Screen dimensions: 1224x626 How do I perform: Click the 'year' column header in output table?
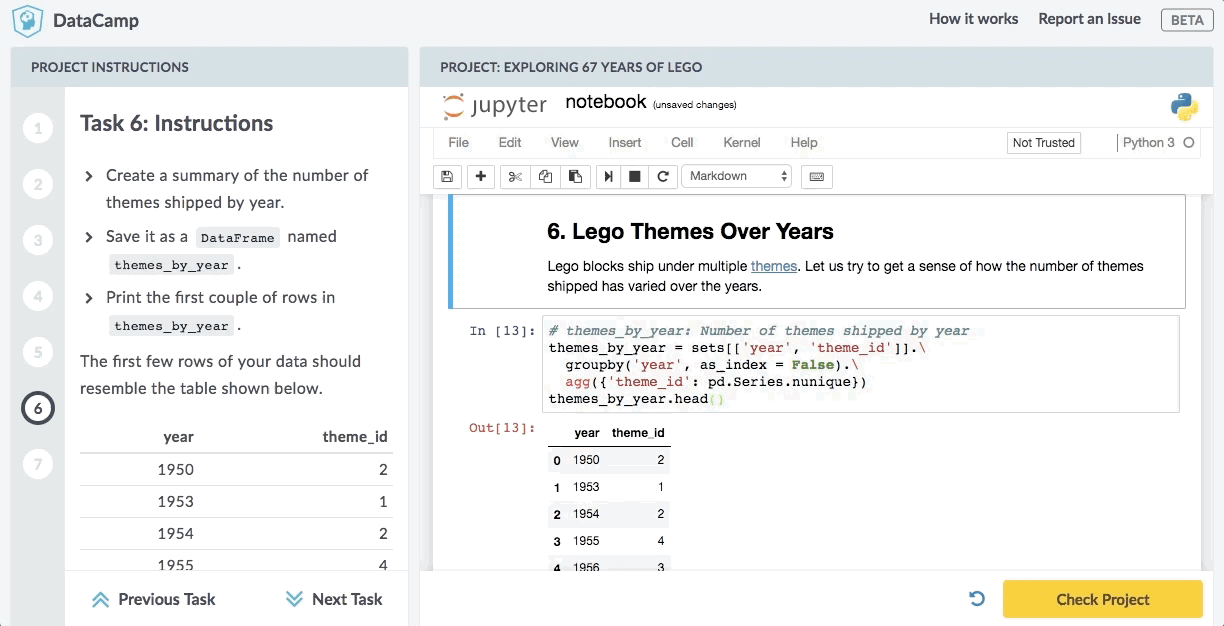pyautogui.click(x=587, y=433)
